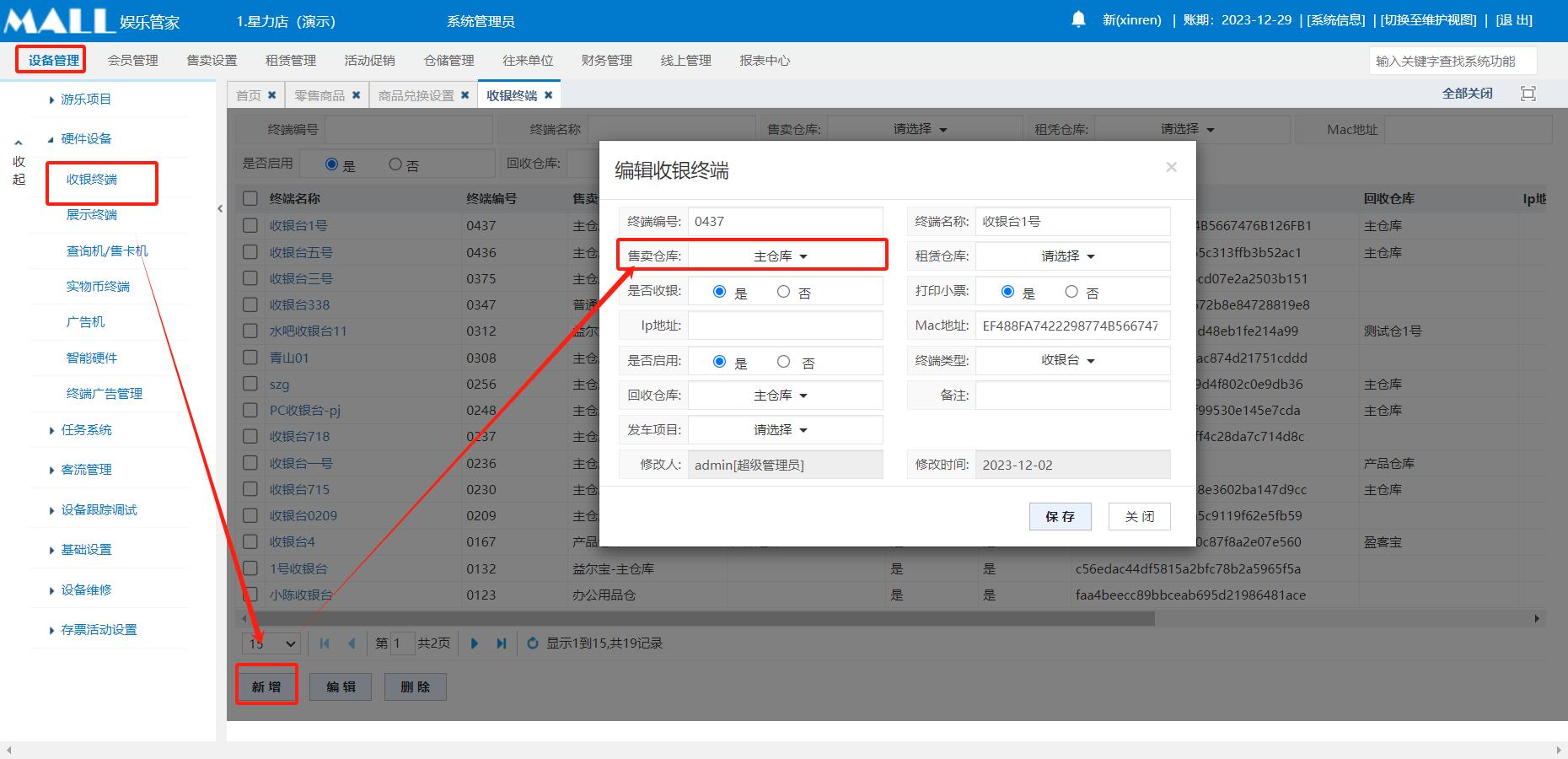Select 是 for 是否收银 in dialog
The height and width of the screenshot is (759, 1568).
click(x=719, y=292)
